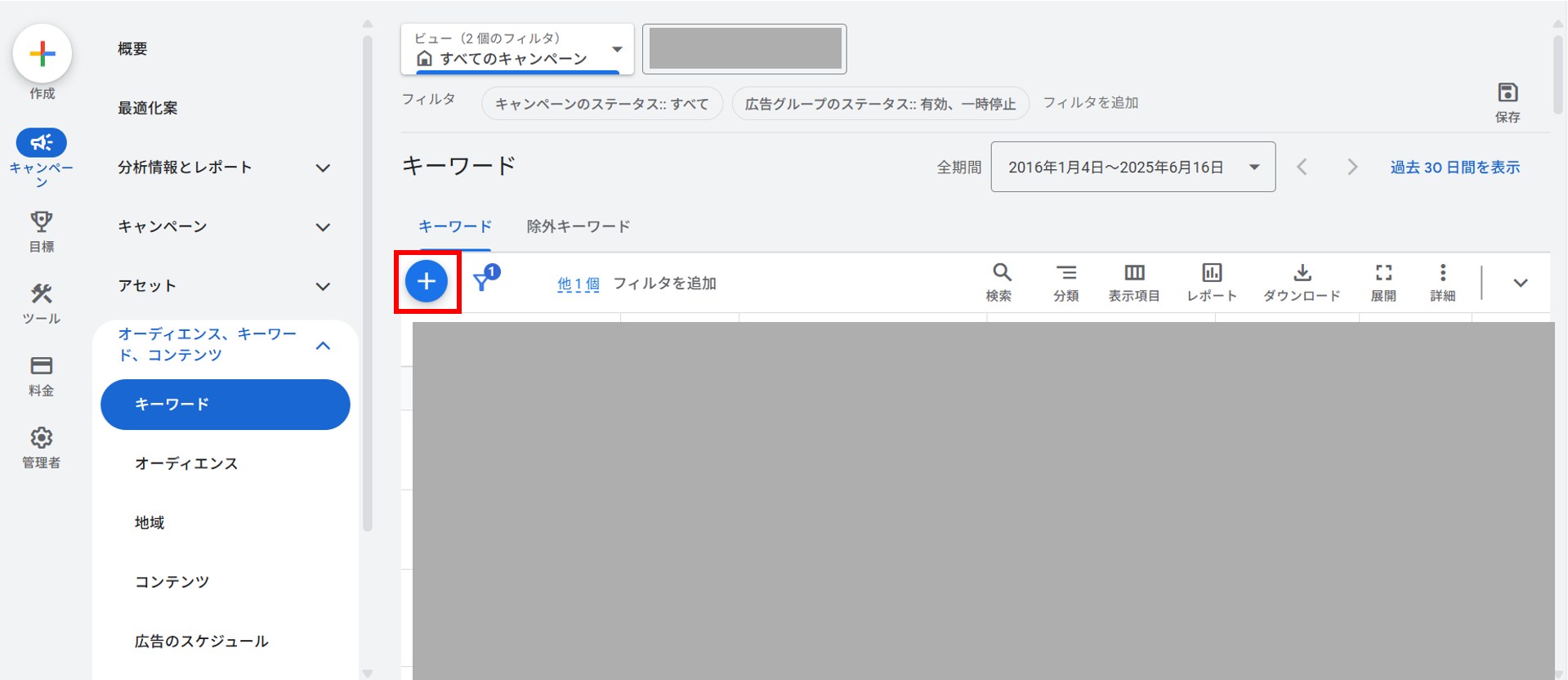Select キーワード in the sidebar
Screen dimensions: 1568x680
226,405
